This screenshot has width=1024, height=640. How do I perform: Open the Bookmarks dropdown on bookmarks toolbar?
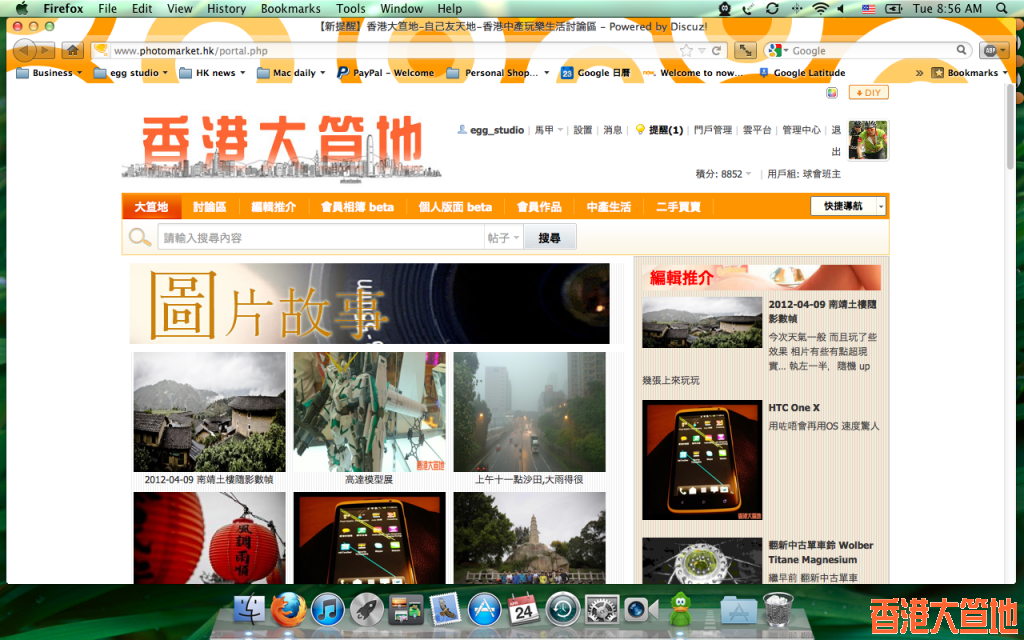tap(970, 72)
